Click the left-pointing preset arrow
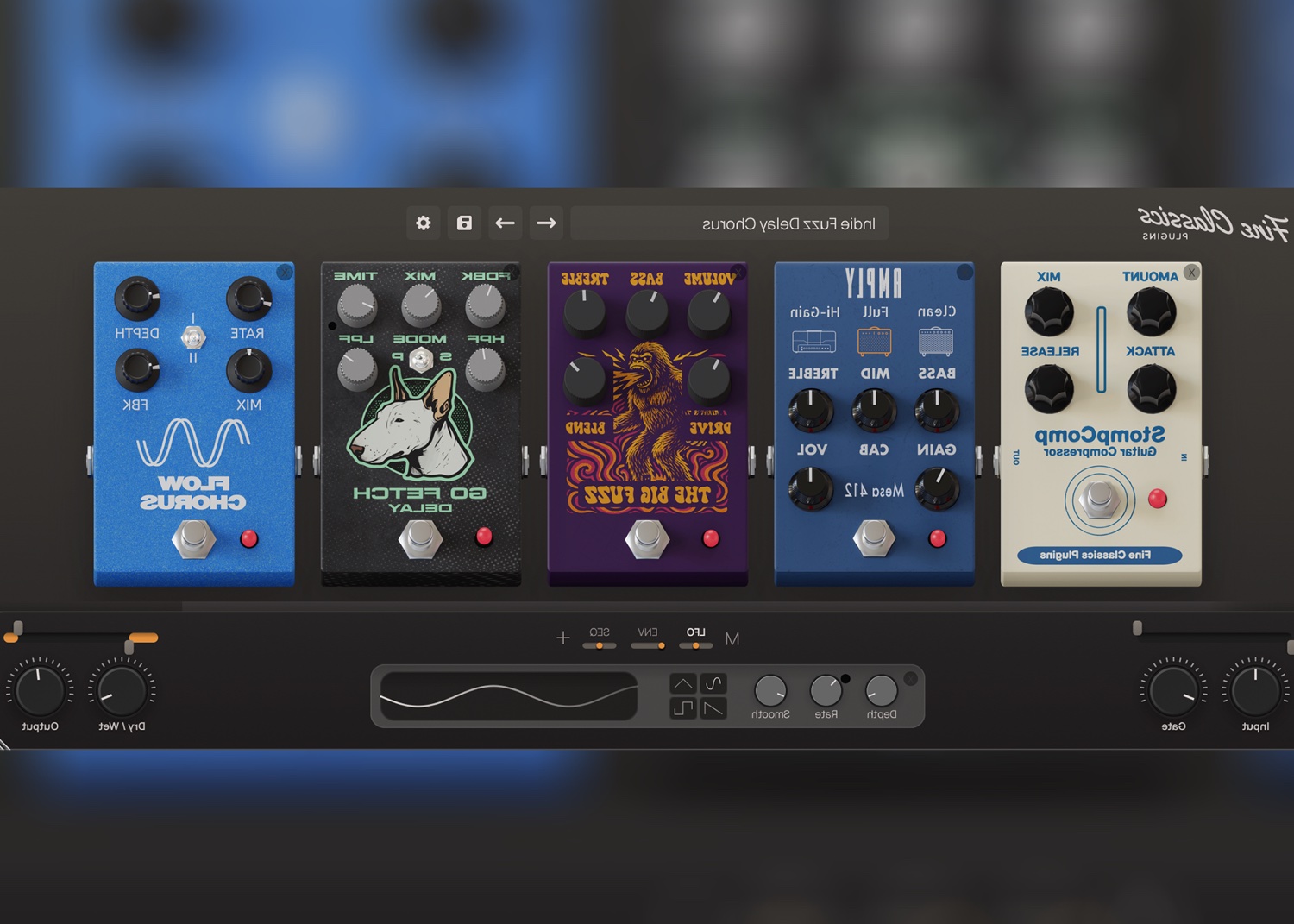 pos(506,223)
